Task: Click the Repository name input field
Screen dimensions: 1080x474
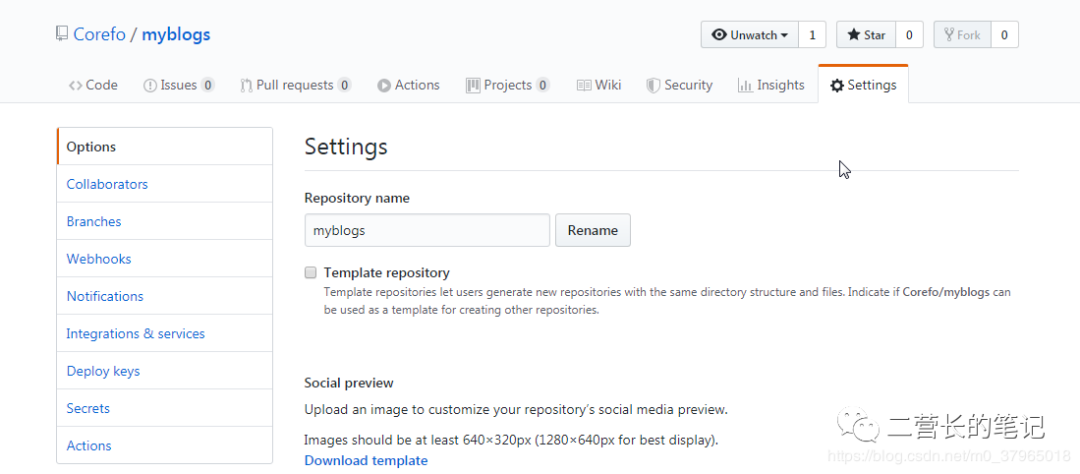Action: (x=427, y=230)
